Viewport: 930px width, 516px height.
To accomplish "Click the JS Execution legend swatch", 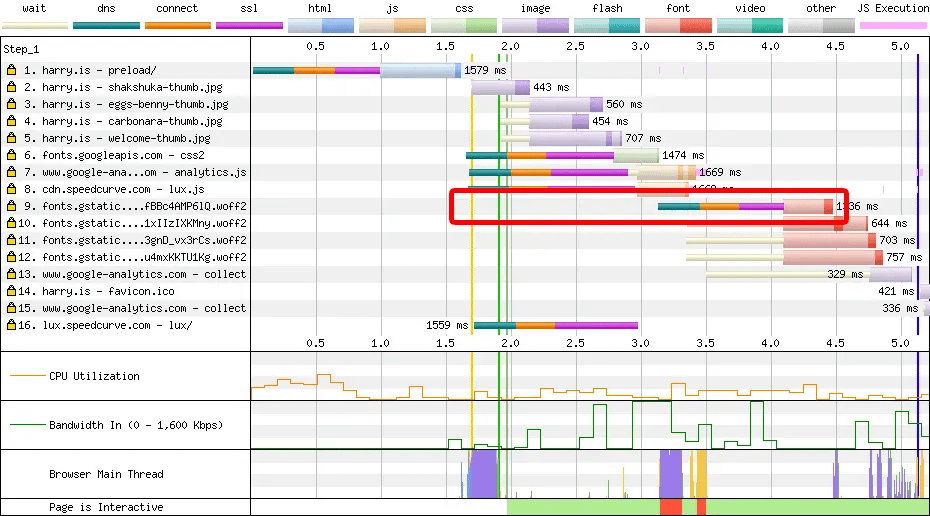I will point(893,26).
